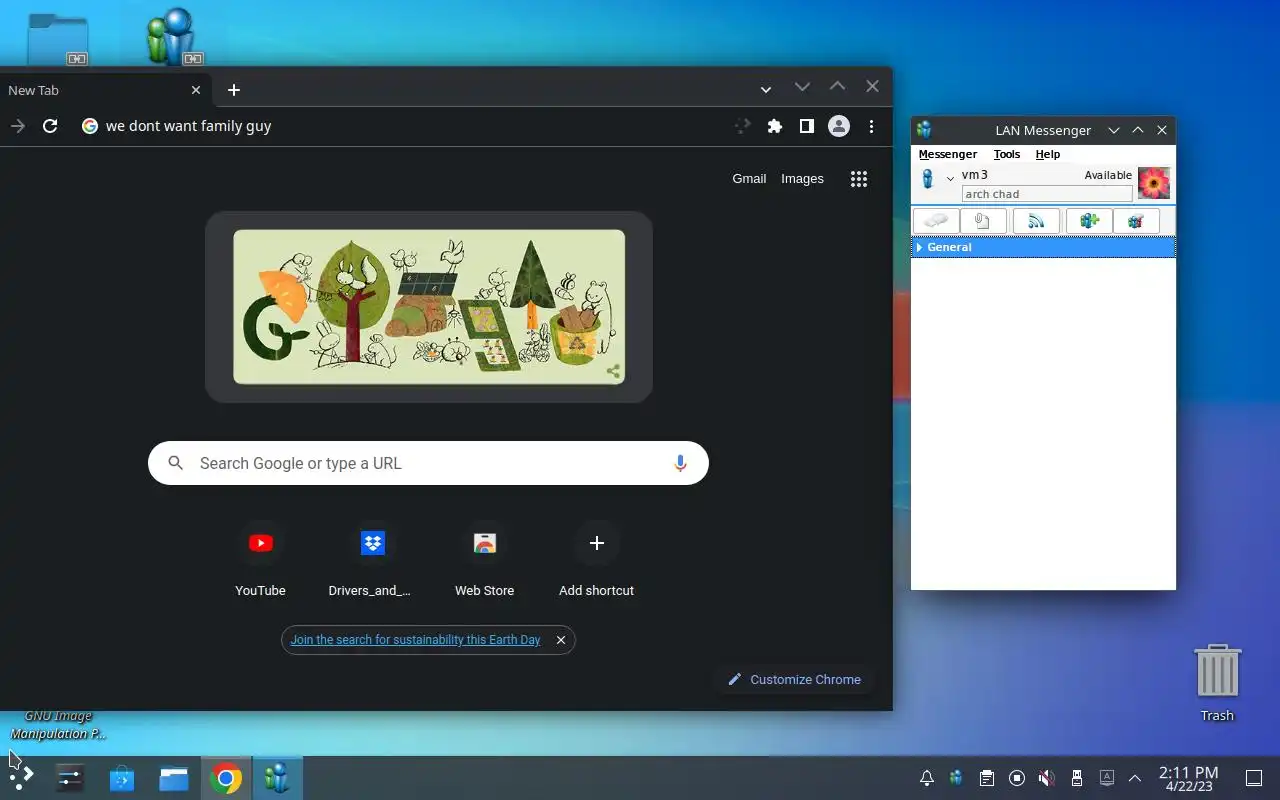The height and width of the screenshot is (800, 1280).
Task: Click the flower avatar picture in LAN Messenger
Action: click(1154, 183)
